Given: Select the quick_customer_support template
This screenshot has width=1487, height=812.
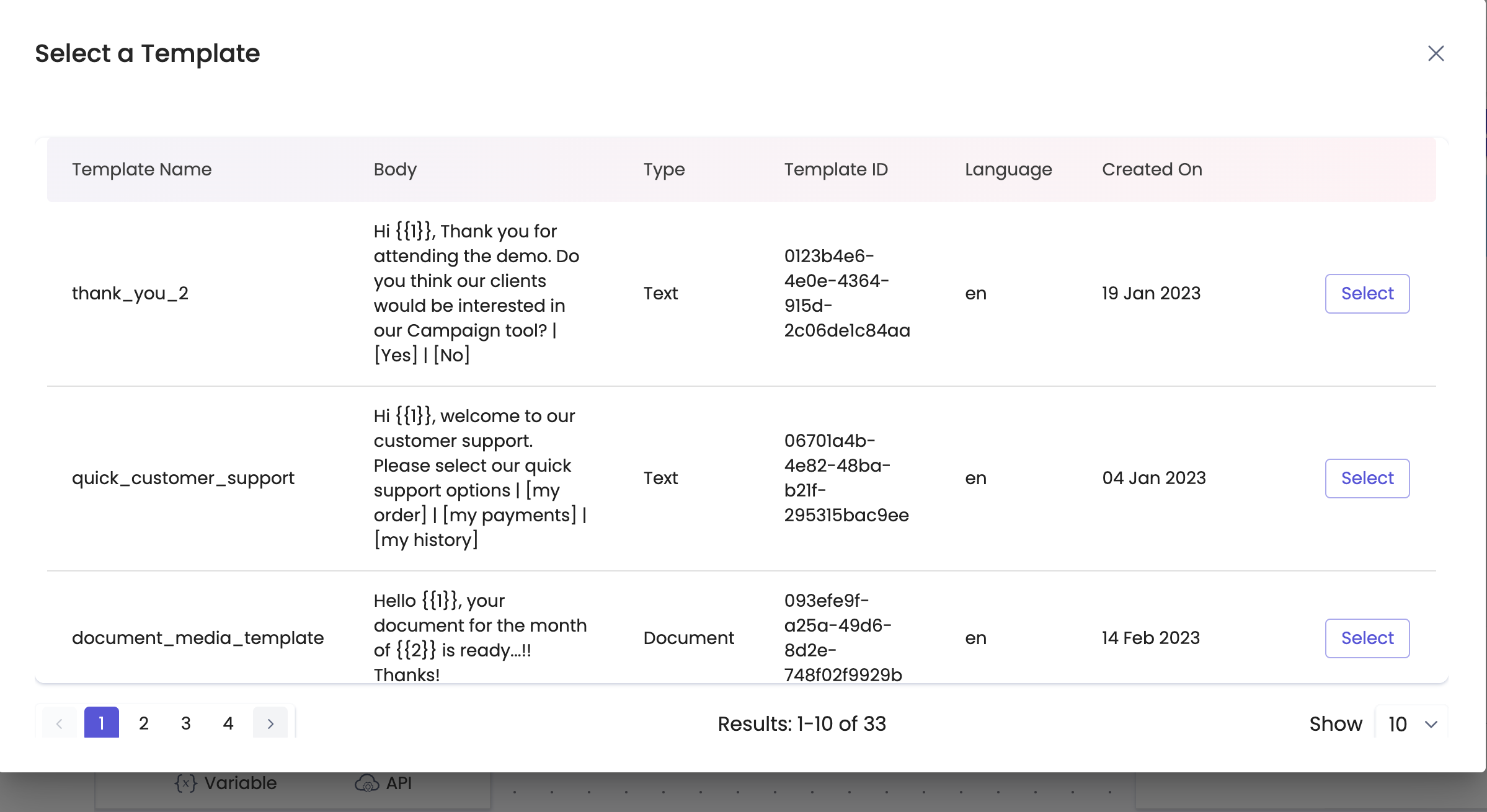Looking at the screenshot, I should coord(1367,479).
